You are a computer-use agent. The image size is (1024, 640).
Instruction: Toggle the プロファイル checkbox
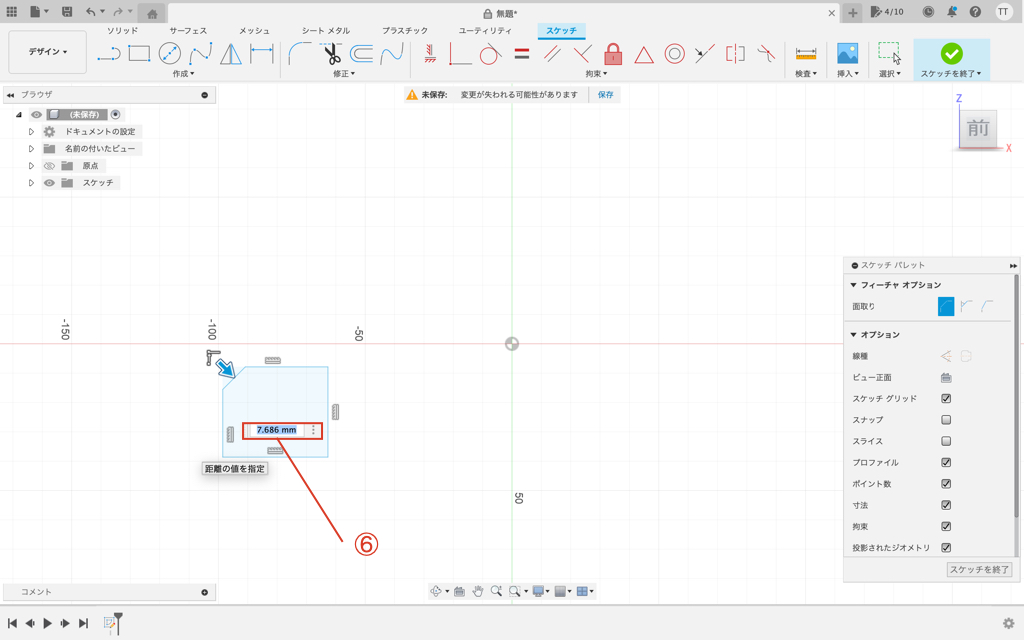(946, 462)
